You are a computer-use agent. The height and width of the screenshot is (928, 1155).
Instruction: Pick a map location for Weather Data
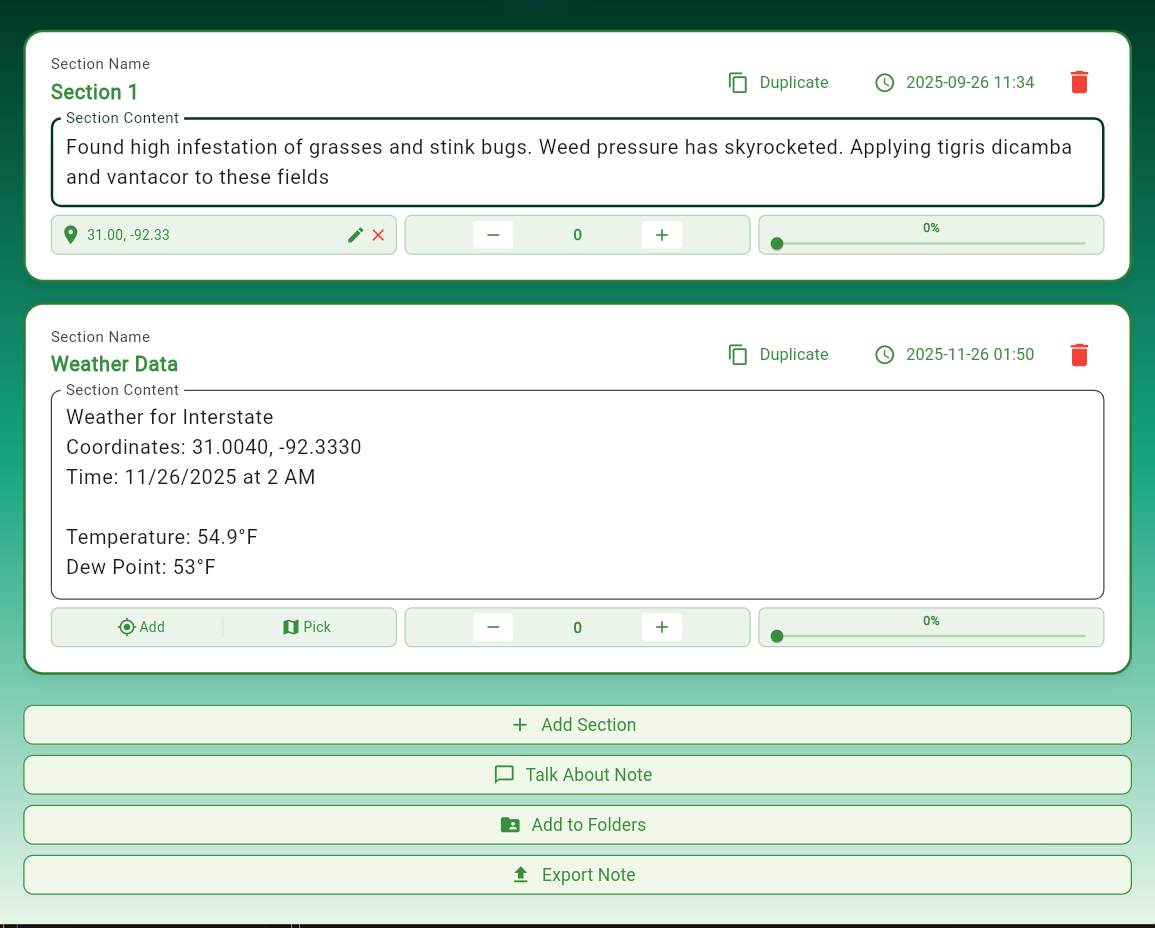coord(307,627)
